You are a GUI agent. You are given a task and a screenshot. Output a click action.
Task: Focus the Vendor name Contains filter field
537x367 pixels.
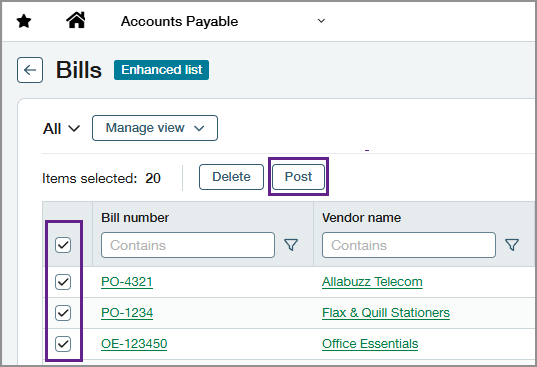409,245
